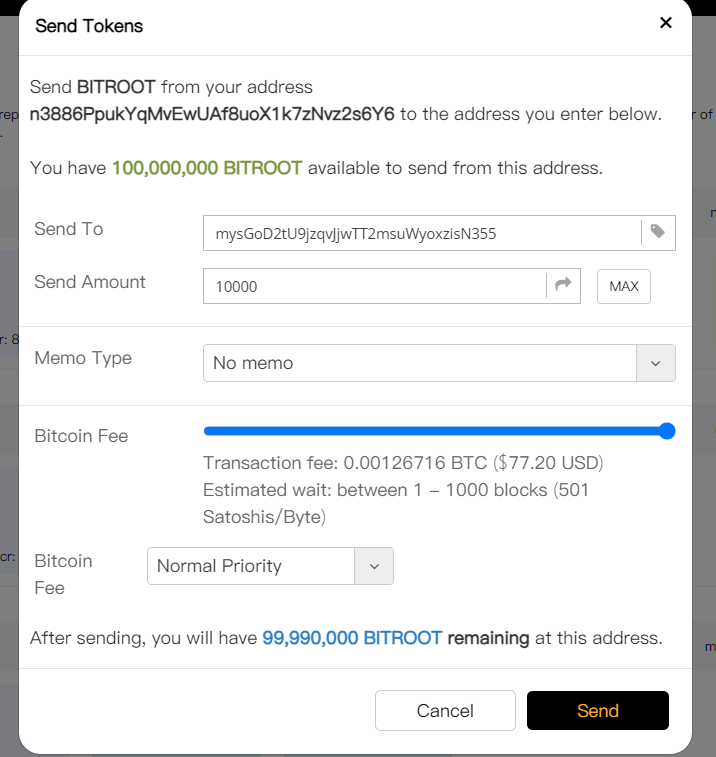Click the Memo Type label
This screenshot has height=757, width=716.
tap(83, 358)
